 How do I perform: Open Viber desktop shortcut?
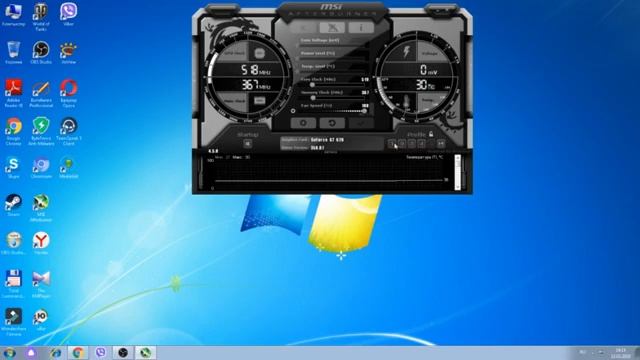[69, 15]
